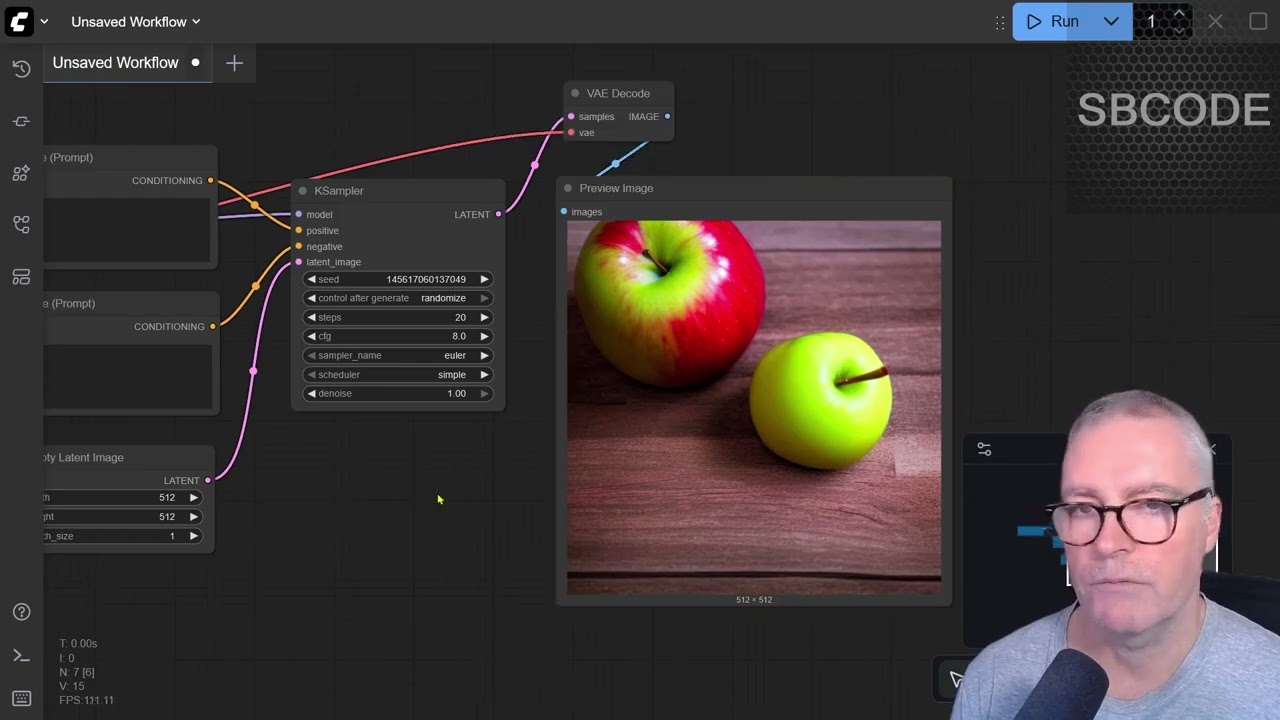The width and height of the screenshot is (1280, 720).
Task: Click the VAE Decode samples input port
Action: (x=571, y=116)
